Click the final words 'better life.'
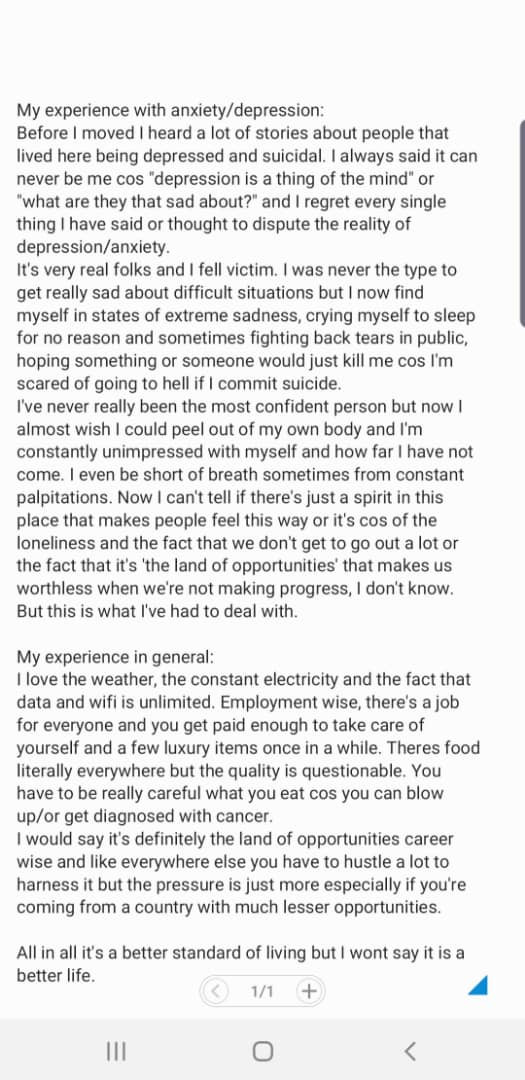525x1080 pixels. (x=55, y=975)
